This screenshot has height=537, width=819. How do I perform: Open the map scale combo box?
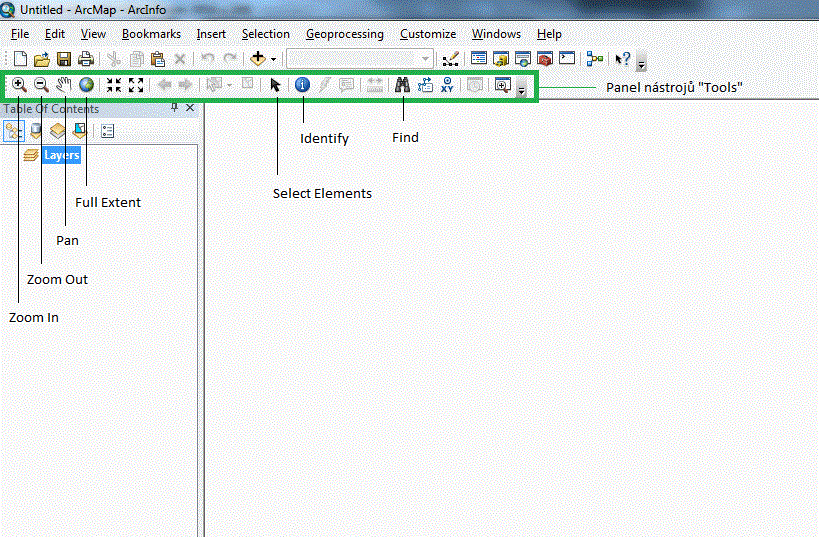point(360,59)
